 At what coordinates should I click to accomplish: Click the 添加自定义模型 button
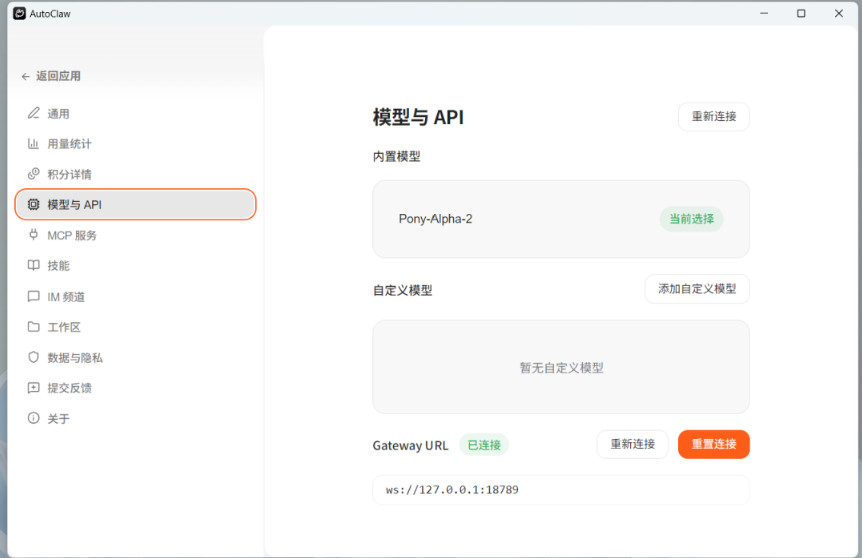click(x=697, y=289)
